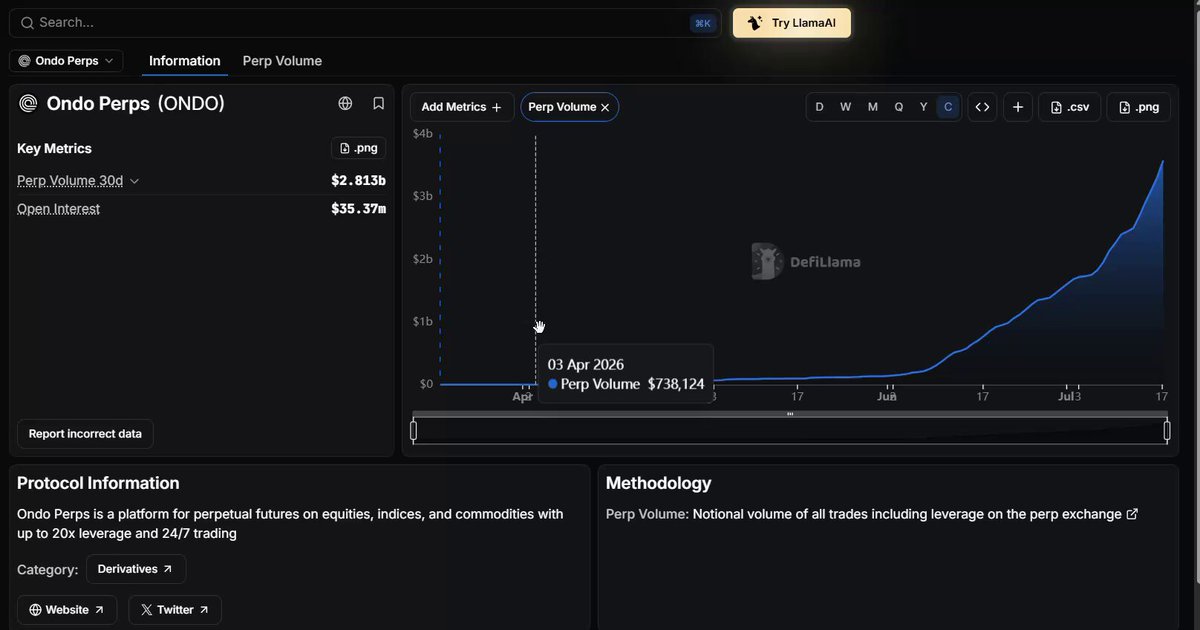Open the Methodology external link icon
The width and height of the screenshot is (1200, 630).
tap(1132, 514)
